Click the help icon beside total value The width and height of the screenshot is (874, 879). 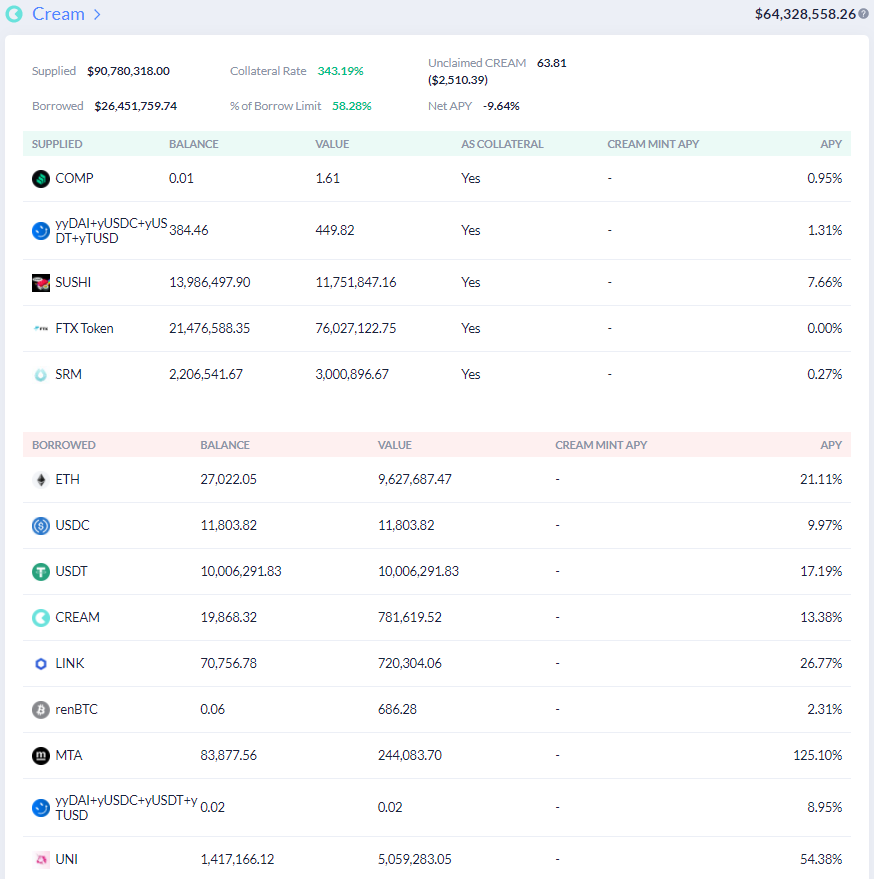tap(863, 14)
